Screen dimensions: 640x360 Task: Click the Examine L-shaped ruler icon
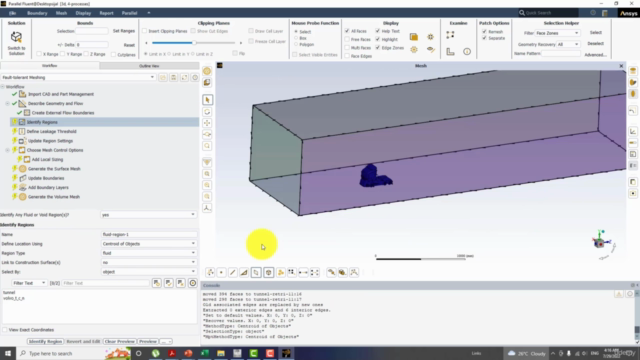[x=450, y=51]
